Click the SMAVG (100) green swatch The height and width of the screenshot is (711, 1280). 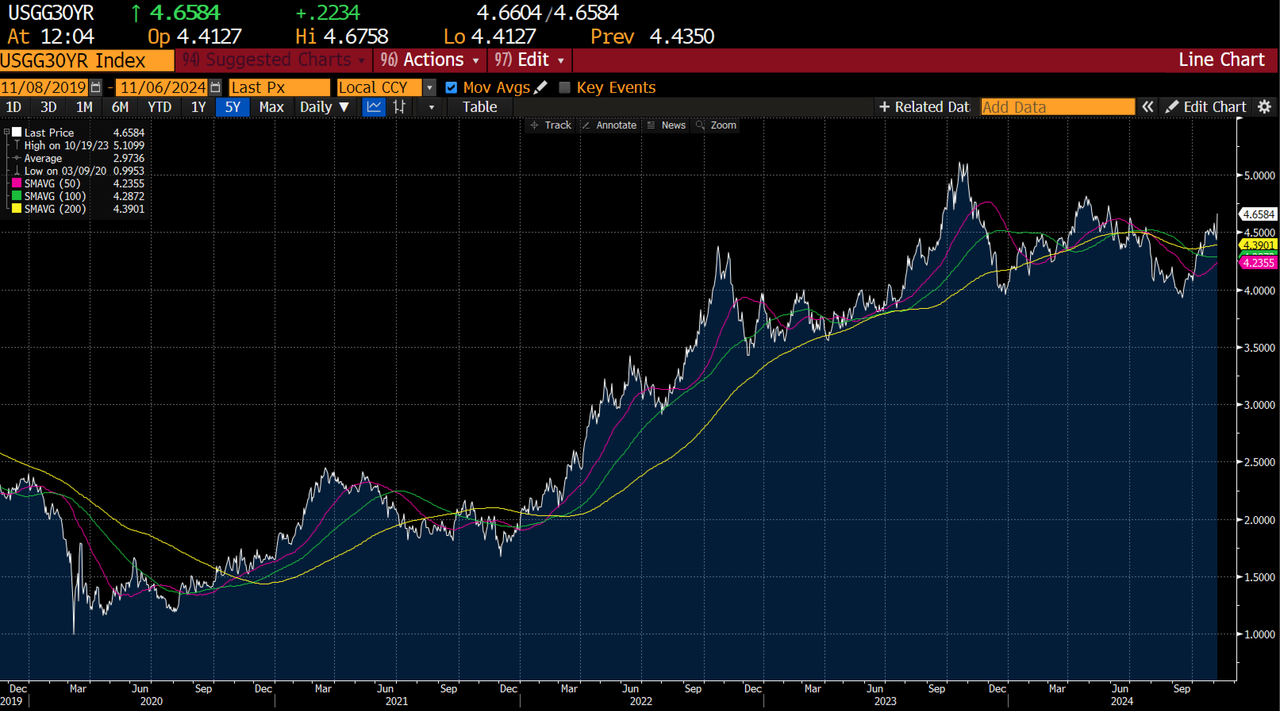coord(15,197)
